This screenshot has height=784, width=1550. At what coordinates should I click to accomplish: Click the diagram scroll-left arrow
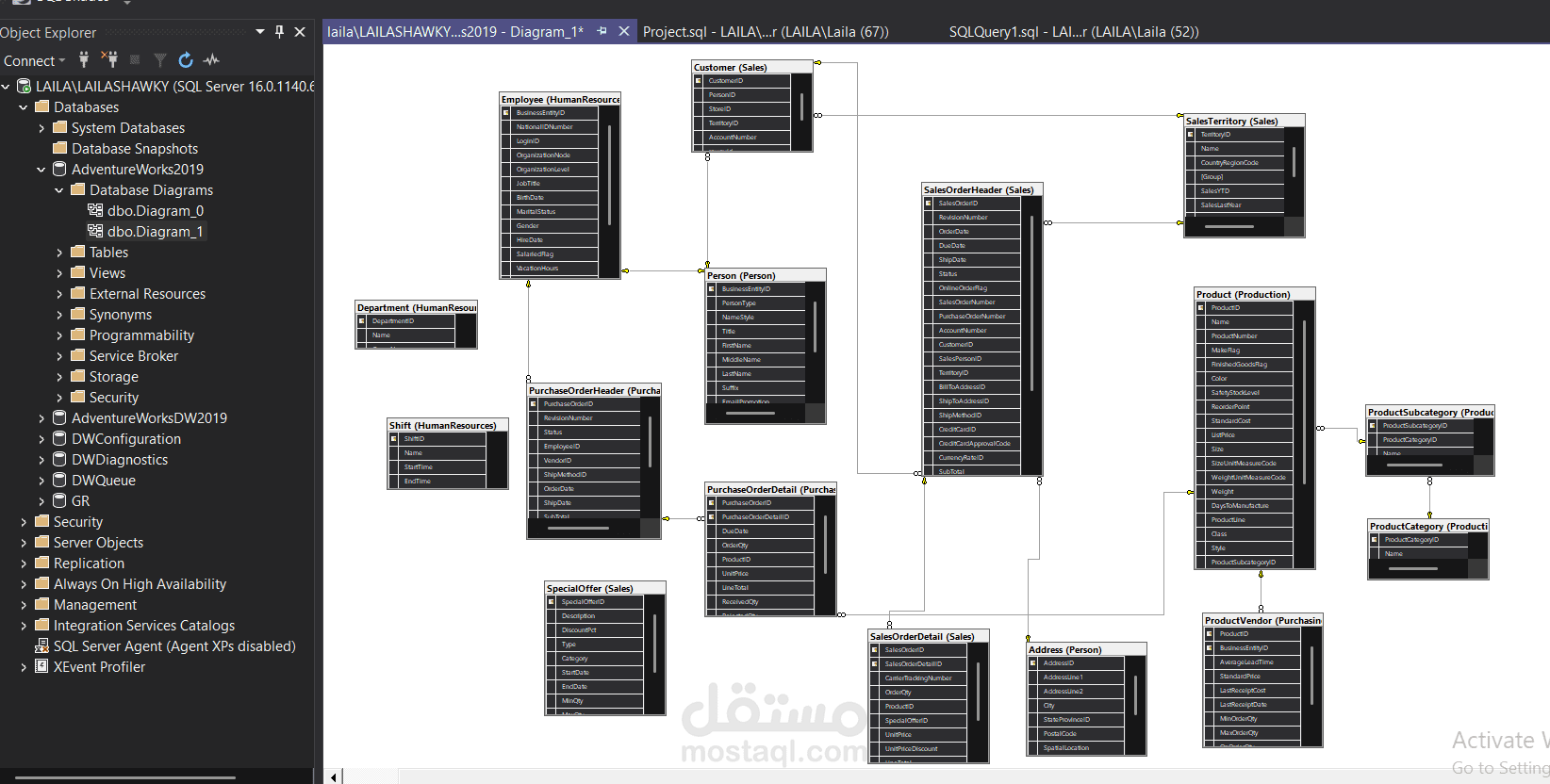coord(333,776)
